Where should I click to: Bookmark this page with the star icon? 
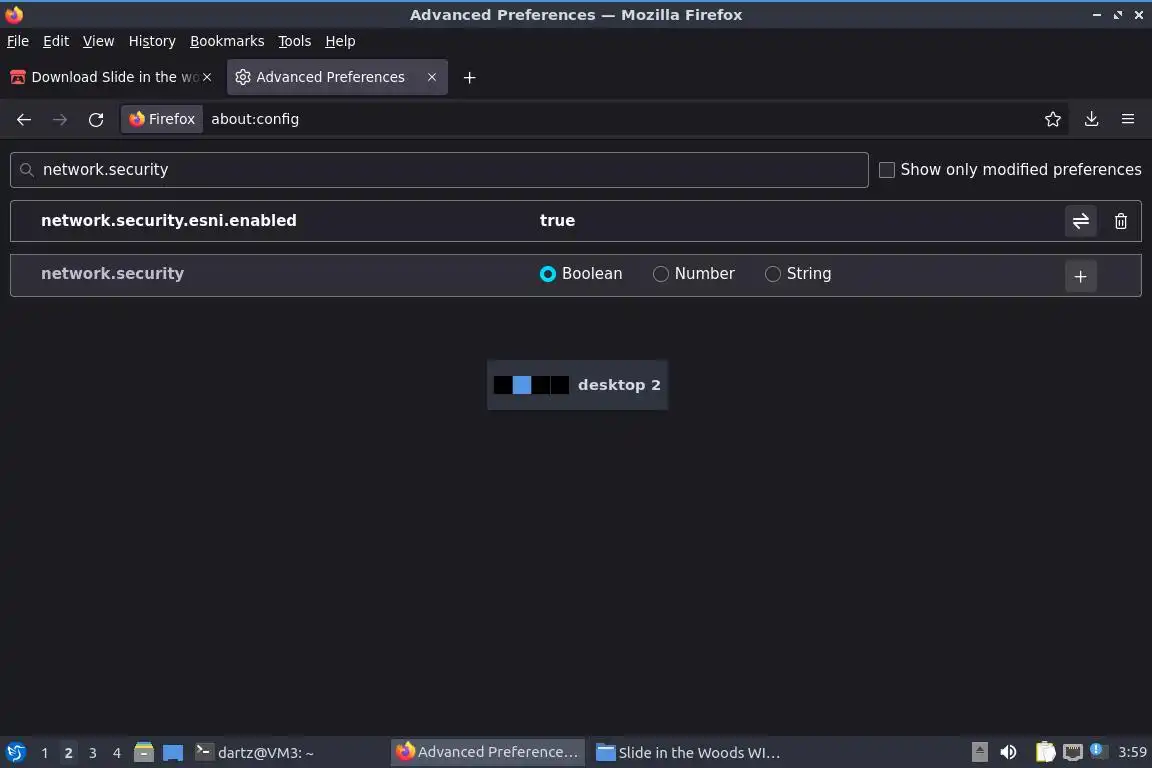(1052, 119)
